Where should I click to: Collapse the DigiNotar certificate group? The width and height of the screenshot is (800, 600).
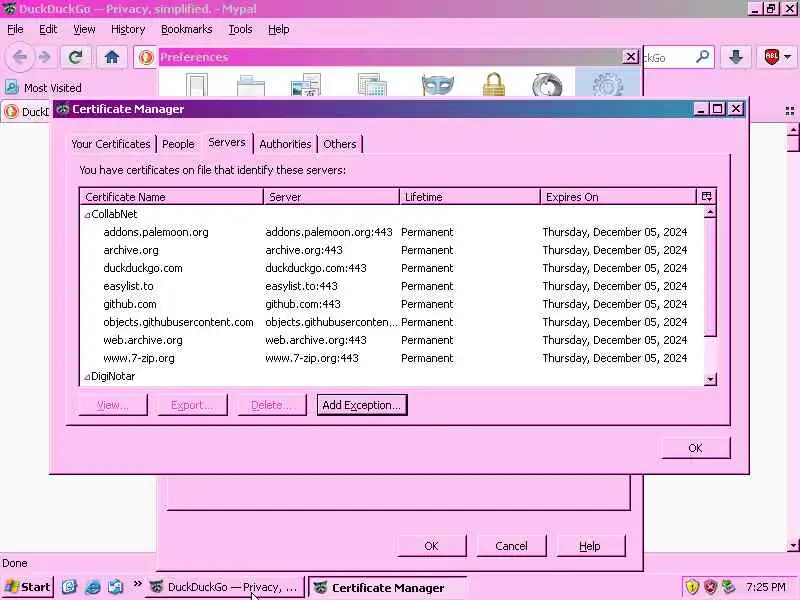pyautogui.click(x=87, y=377)
